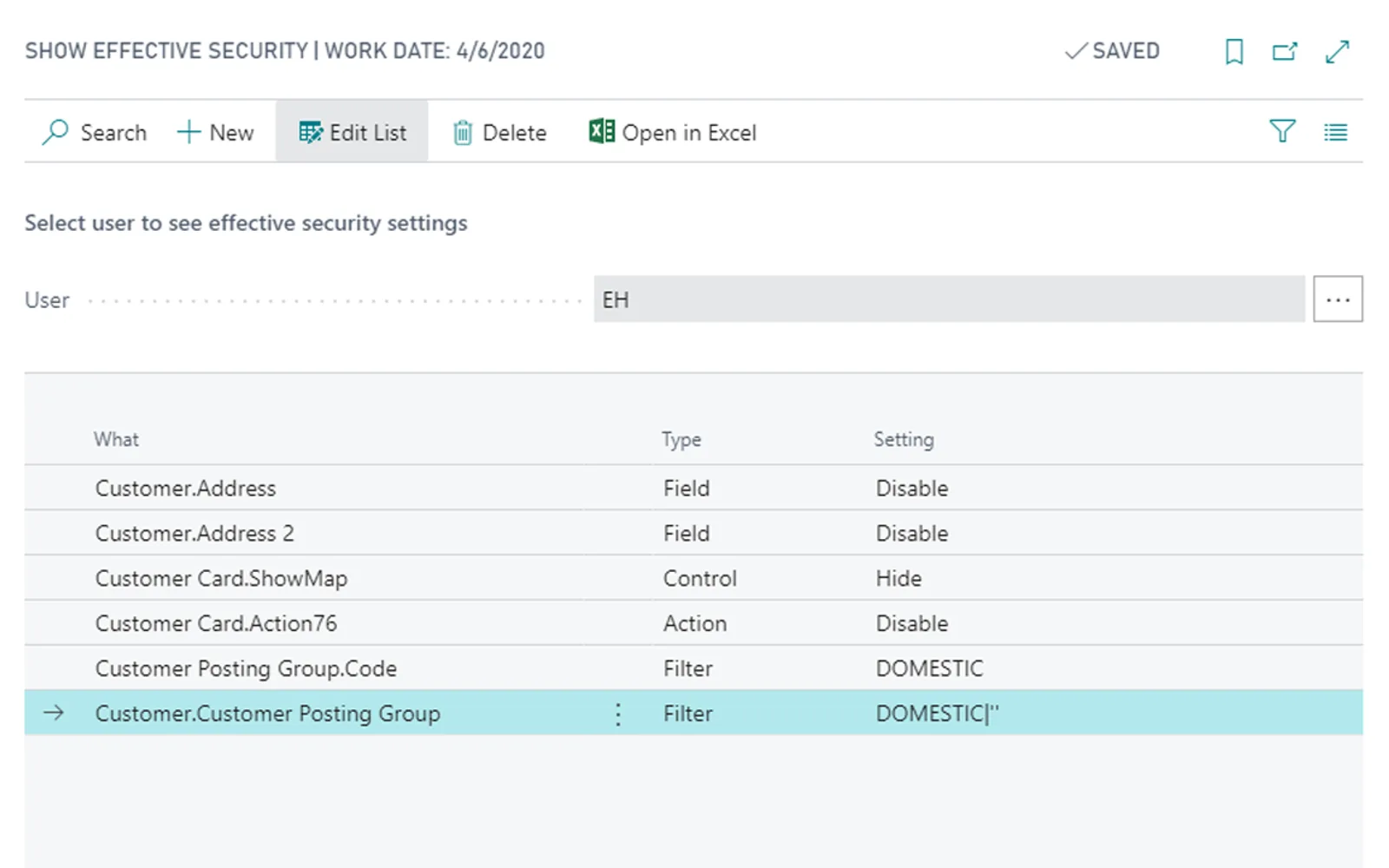Open list view options icon
The width and height of the screenshot is (1389, 868).
(1335, 132)
